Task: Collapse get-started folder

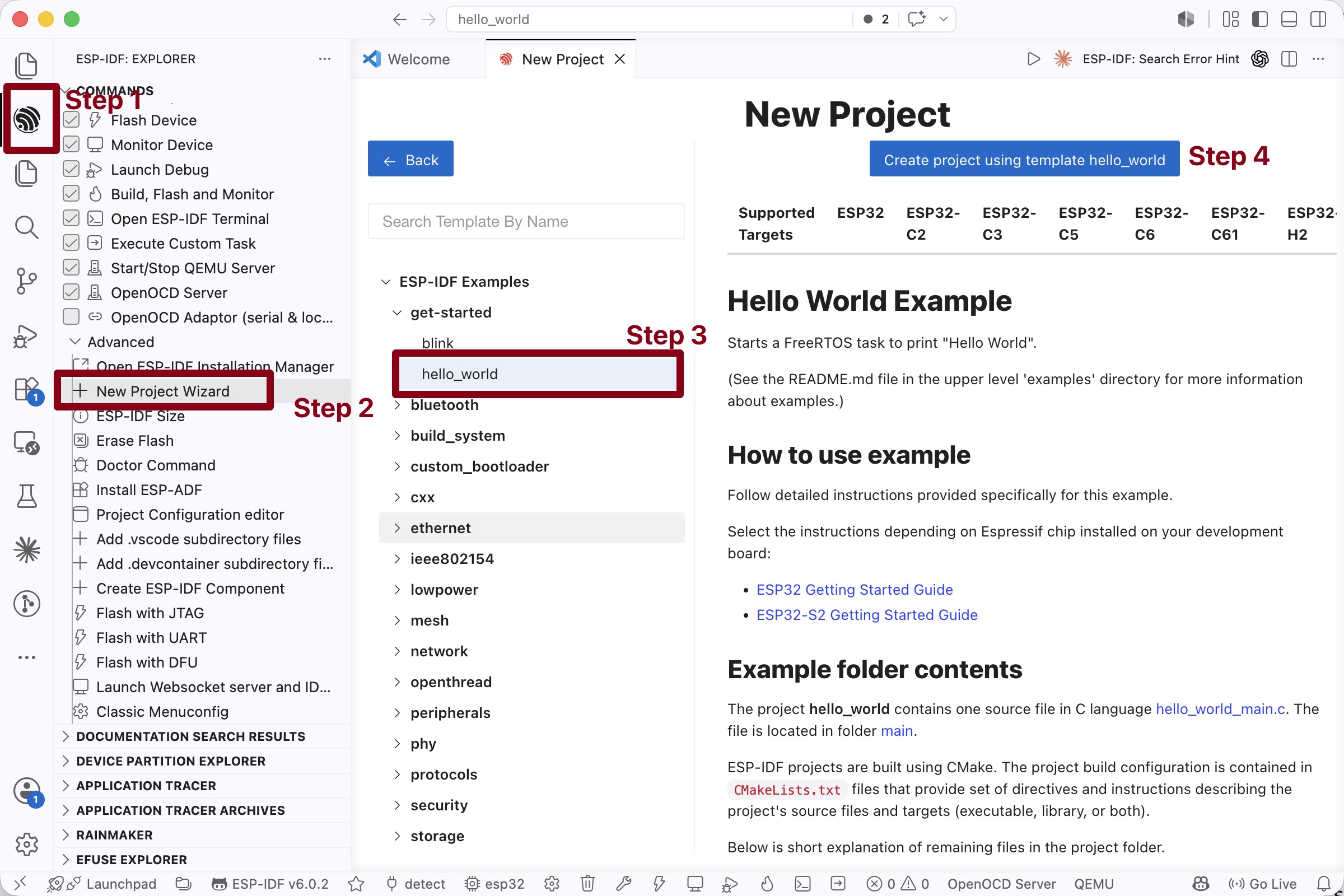Action: [397, 312]
